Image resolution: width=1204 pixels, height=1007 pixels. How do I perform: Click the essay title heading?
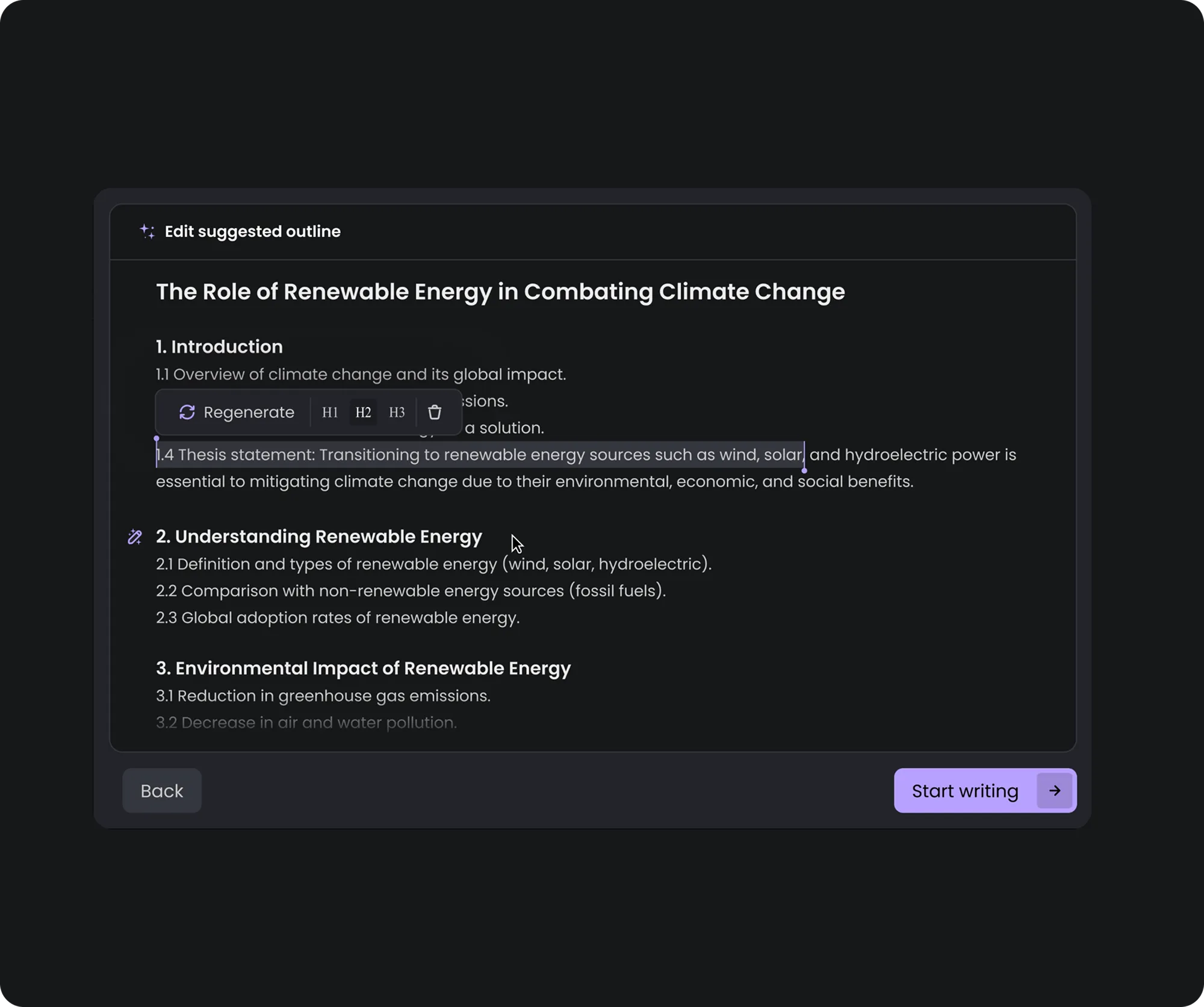500,292
